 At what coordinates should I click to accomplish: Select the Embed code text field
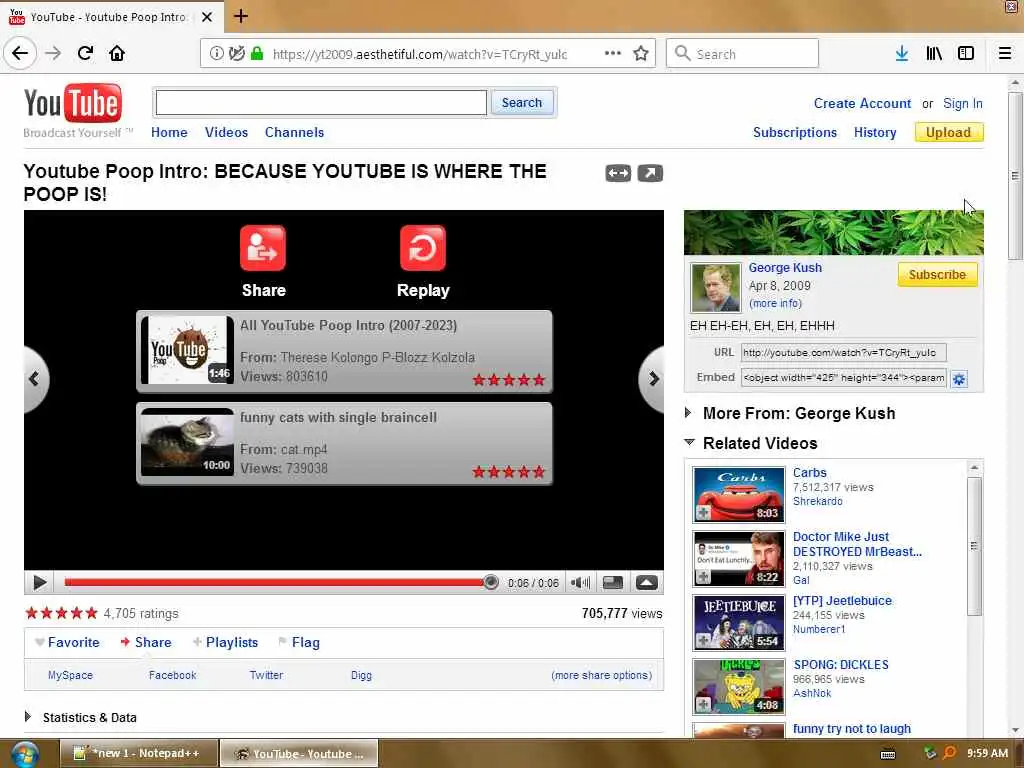(843, 377)
